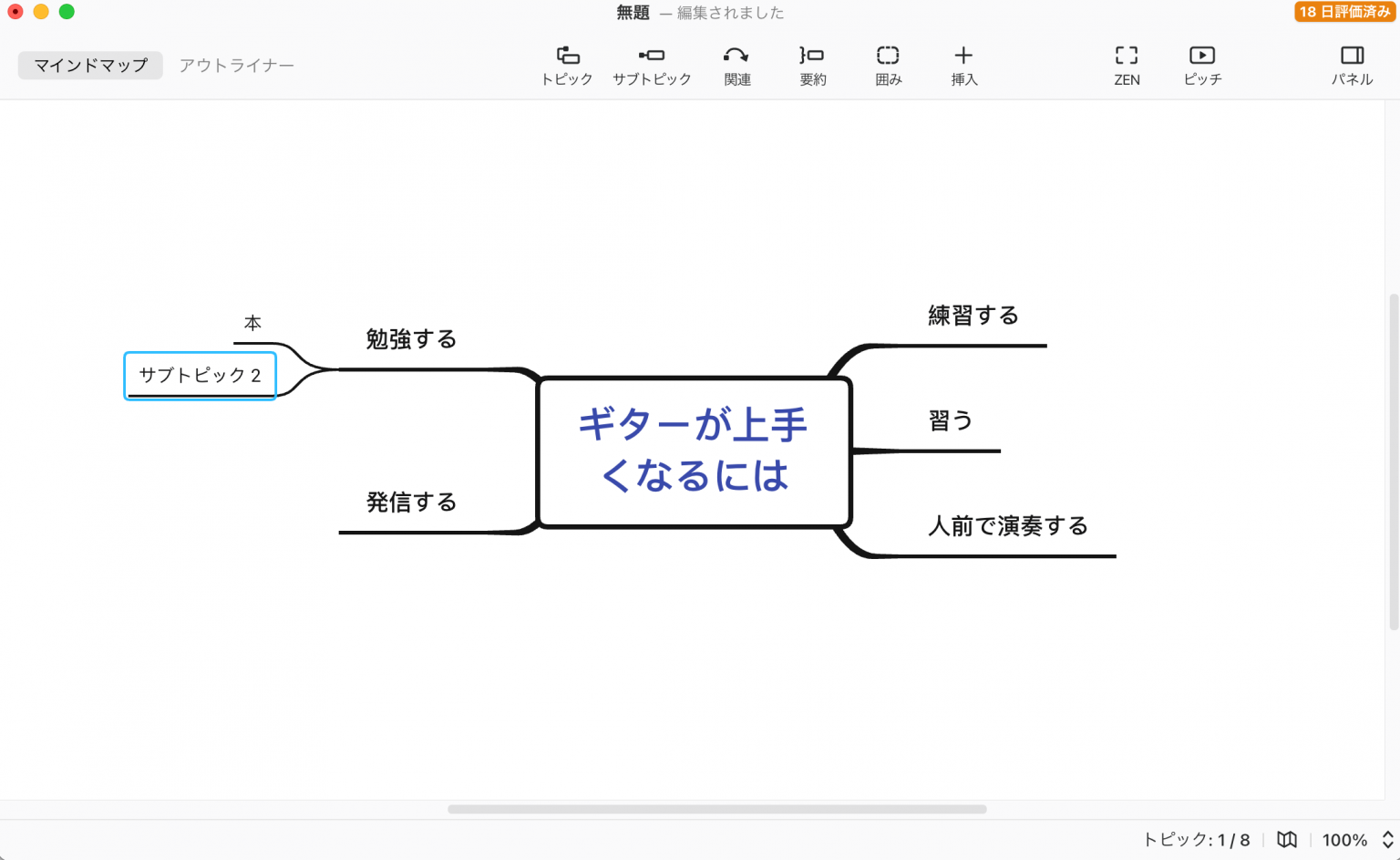Select the 関連 relationship tool
The width and height of the screenshot is (1400, 860).
736,65
